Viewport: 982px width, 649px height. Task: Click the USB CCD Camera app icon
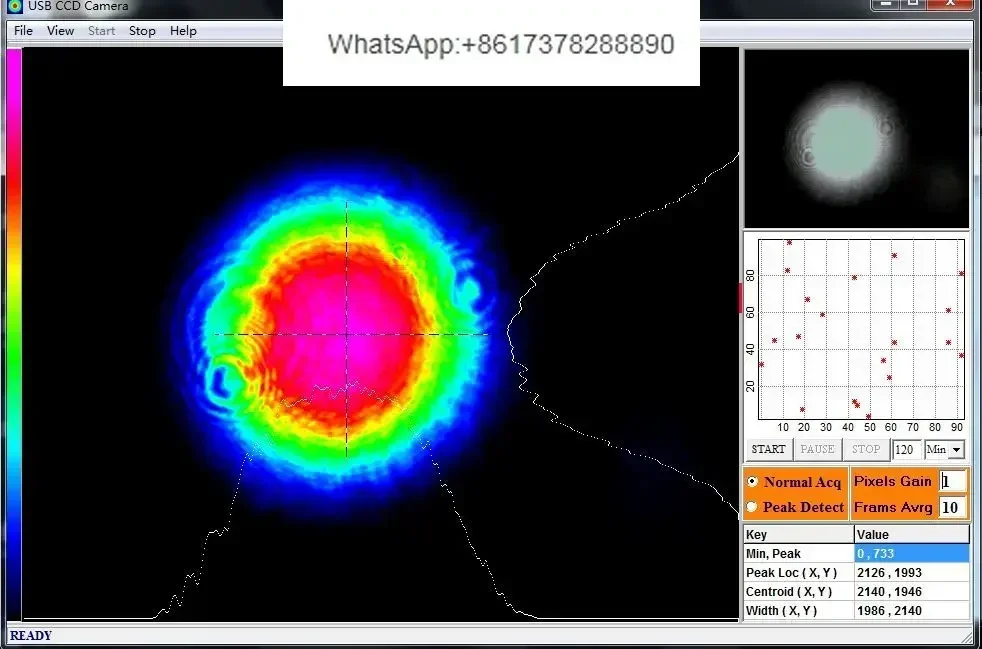[14, 6]
